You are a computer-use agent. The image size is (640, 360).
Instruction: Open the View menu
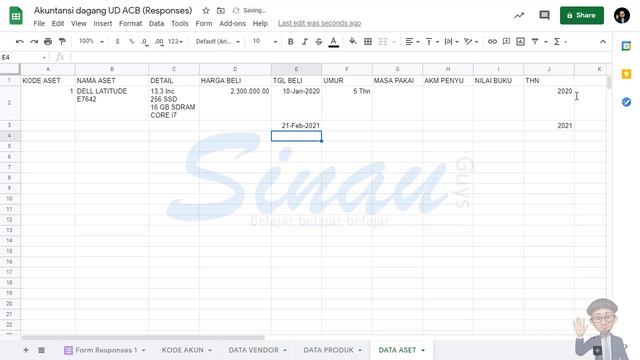coord(79,24)
